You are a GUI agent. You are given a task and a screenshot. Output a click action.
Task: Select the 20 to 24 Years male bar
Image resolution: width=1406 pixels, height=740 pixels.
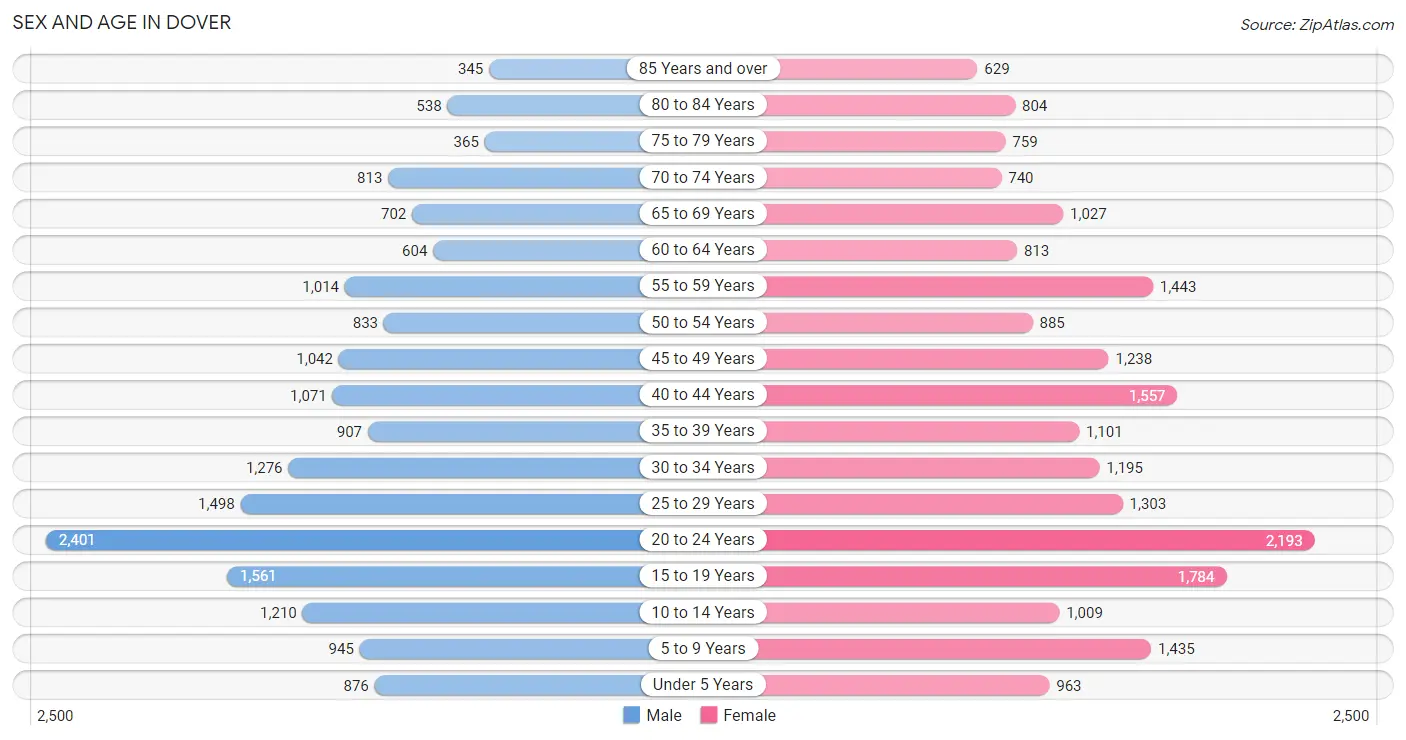[x=342, y=540]
